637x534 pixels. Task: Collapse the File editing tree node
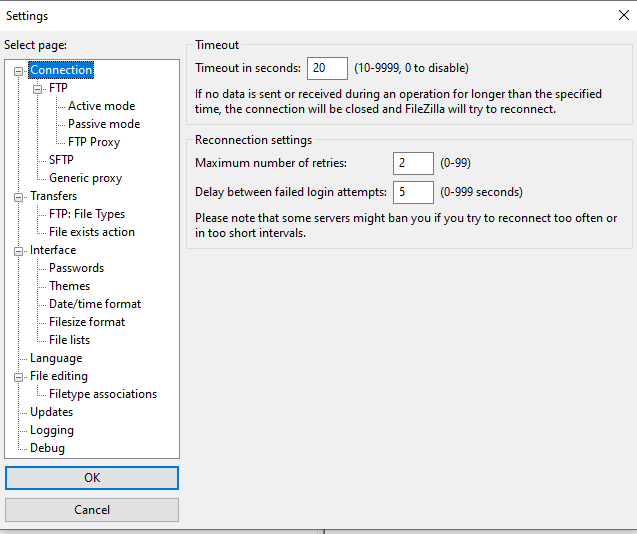click(19, 377)
